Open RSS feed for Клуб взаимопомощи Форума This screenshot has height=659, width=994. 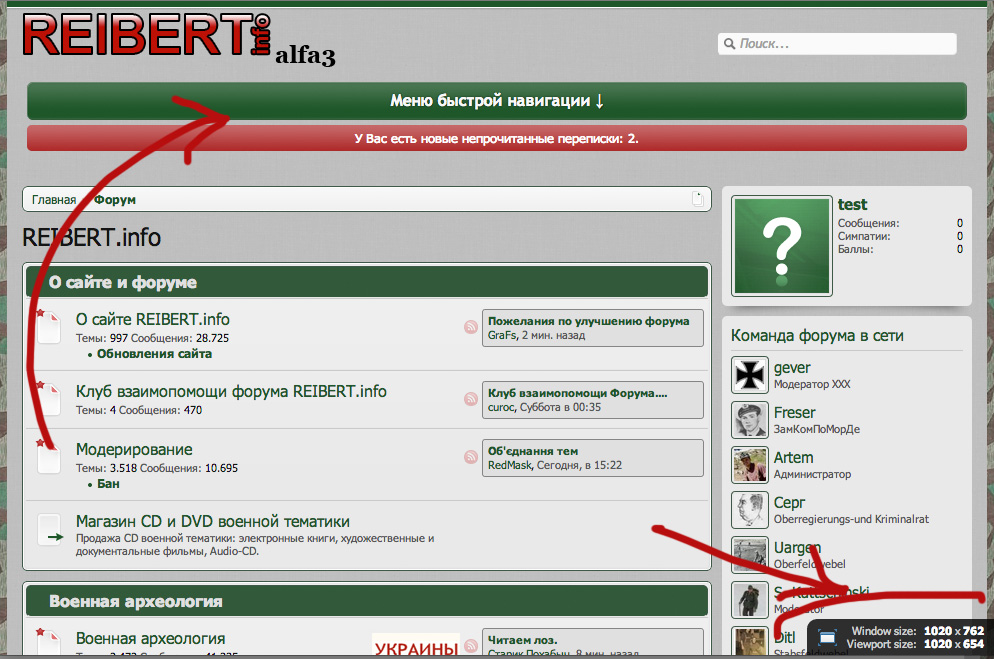click(470, 399)
